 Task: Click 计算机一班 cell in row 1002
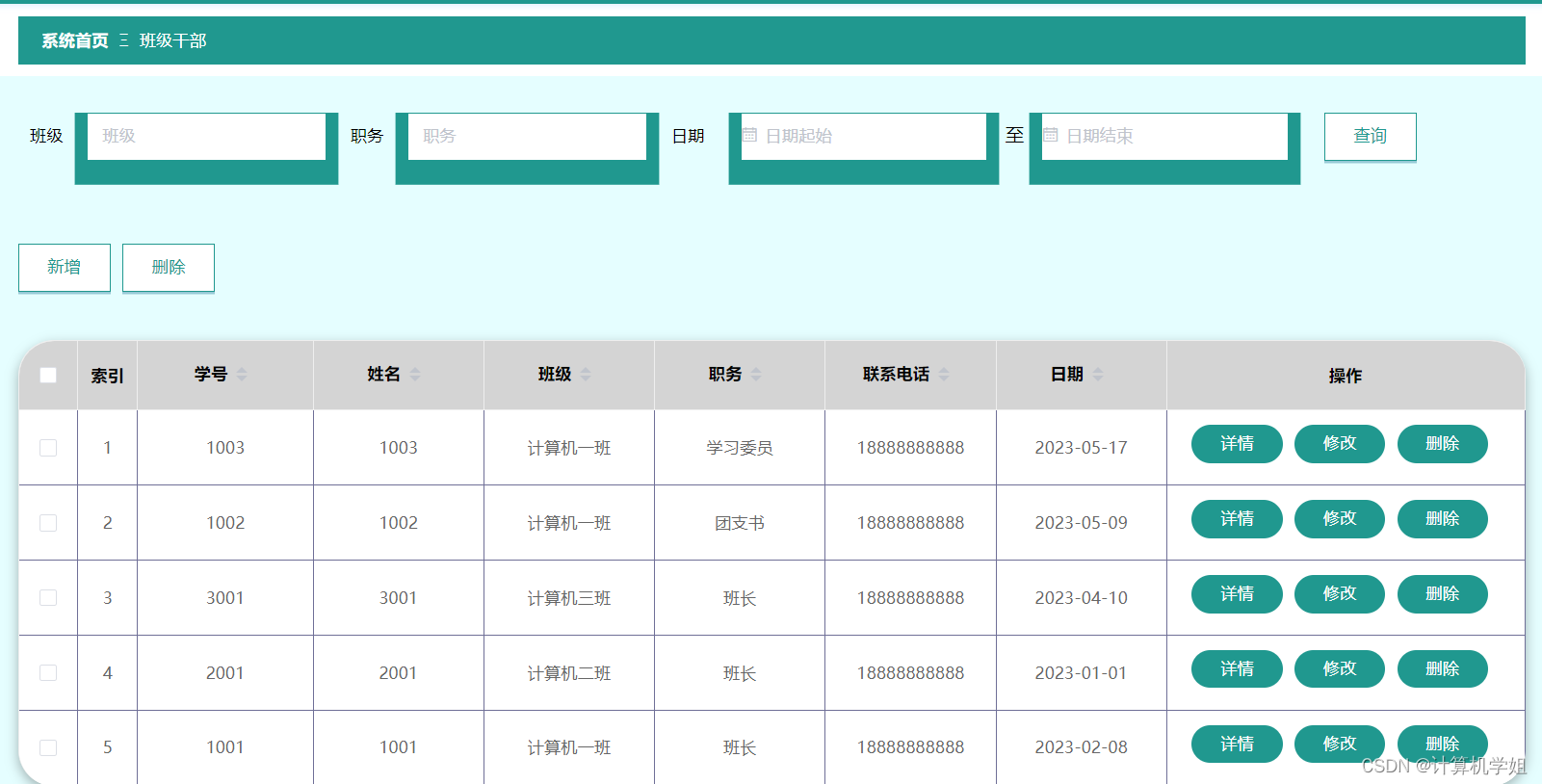pyautogui.click(x=569, y=523)
